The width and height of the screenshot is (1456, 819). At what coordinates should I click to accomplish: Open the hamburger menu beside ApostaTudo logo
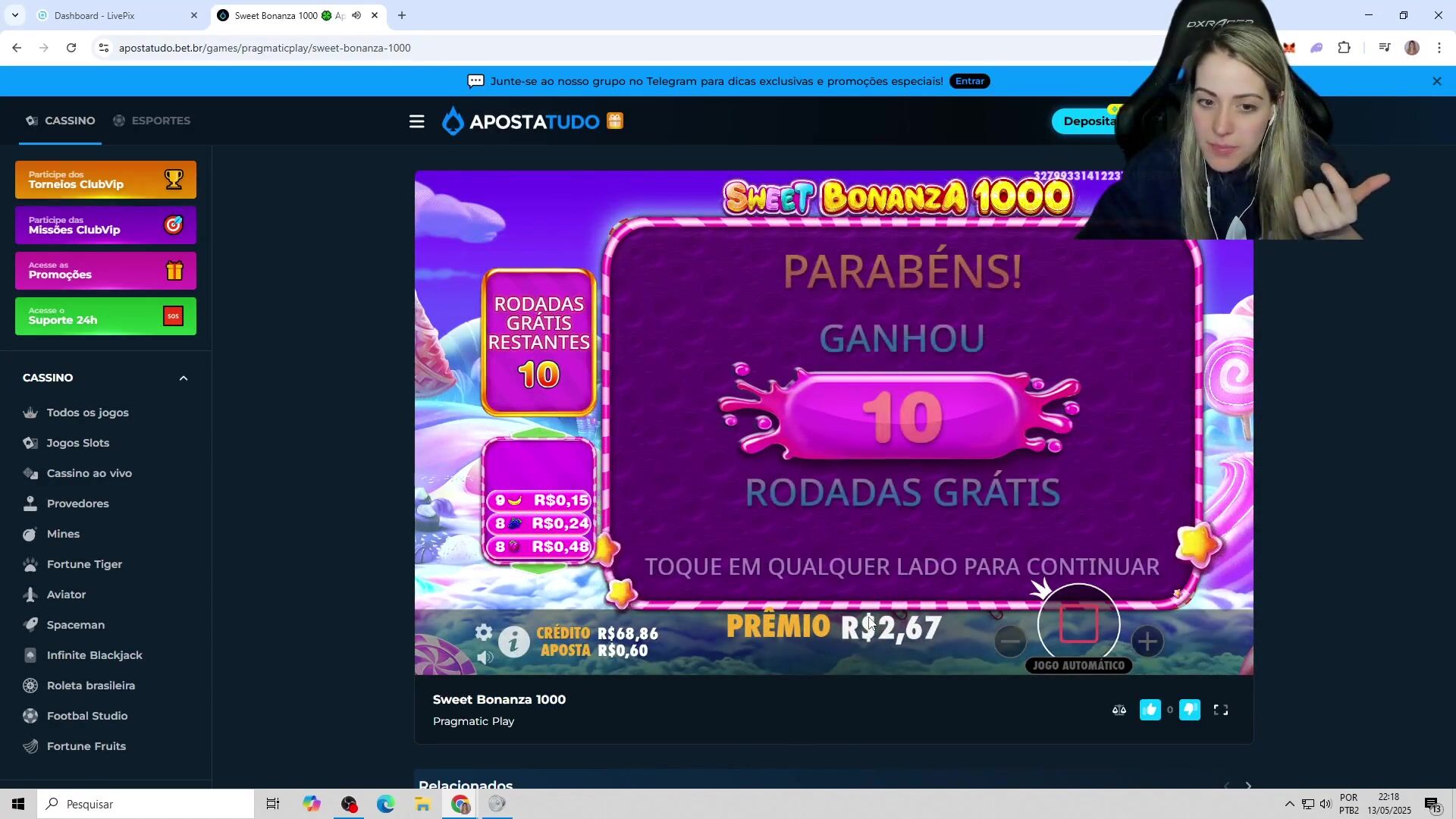pyautogui.click(x=416, y=121)
